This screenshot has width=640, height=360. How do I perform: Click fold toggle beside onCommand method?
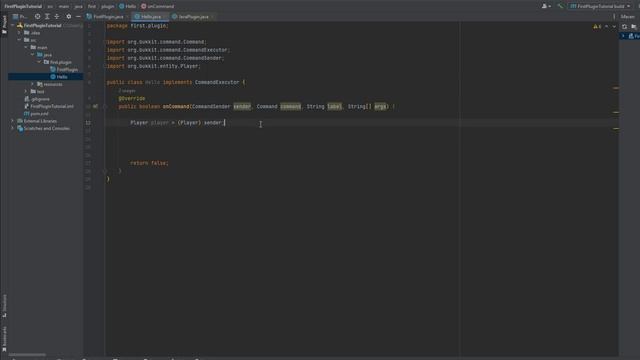[104, 107]
